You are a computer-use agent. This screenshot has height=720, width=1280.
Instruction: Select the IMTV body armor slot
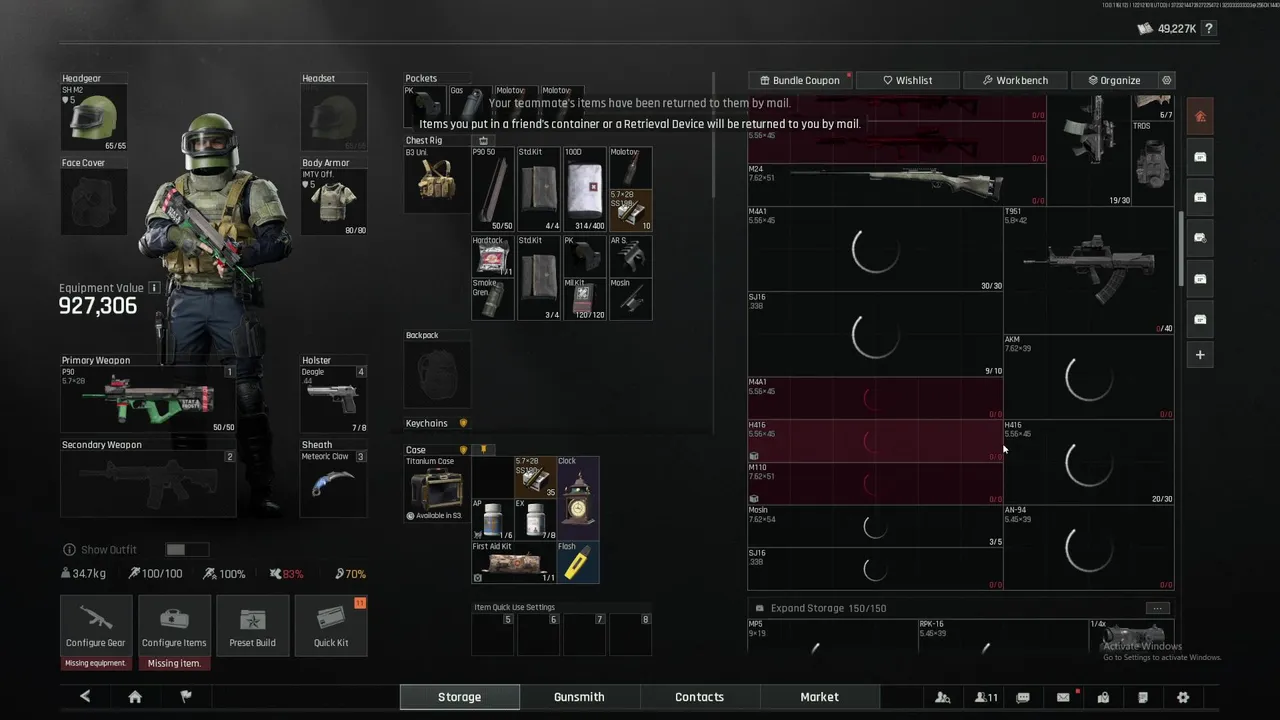pos(334,202)
